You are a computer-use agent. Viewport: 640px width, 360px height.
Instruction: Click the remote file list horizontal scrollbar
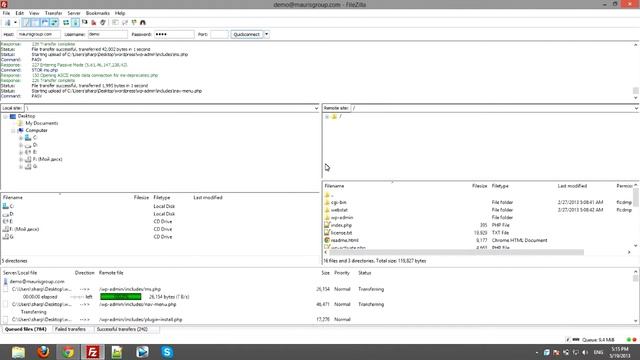tap(457, 253)
